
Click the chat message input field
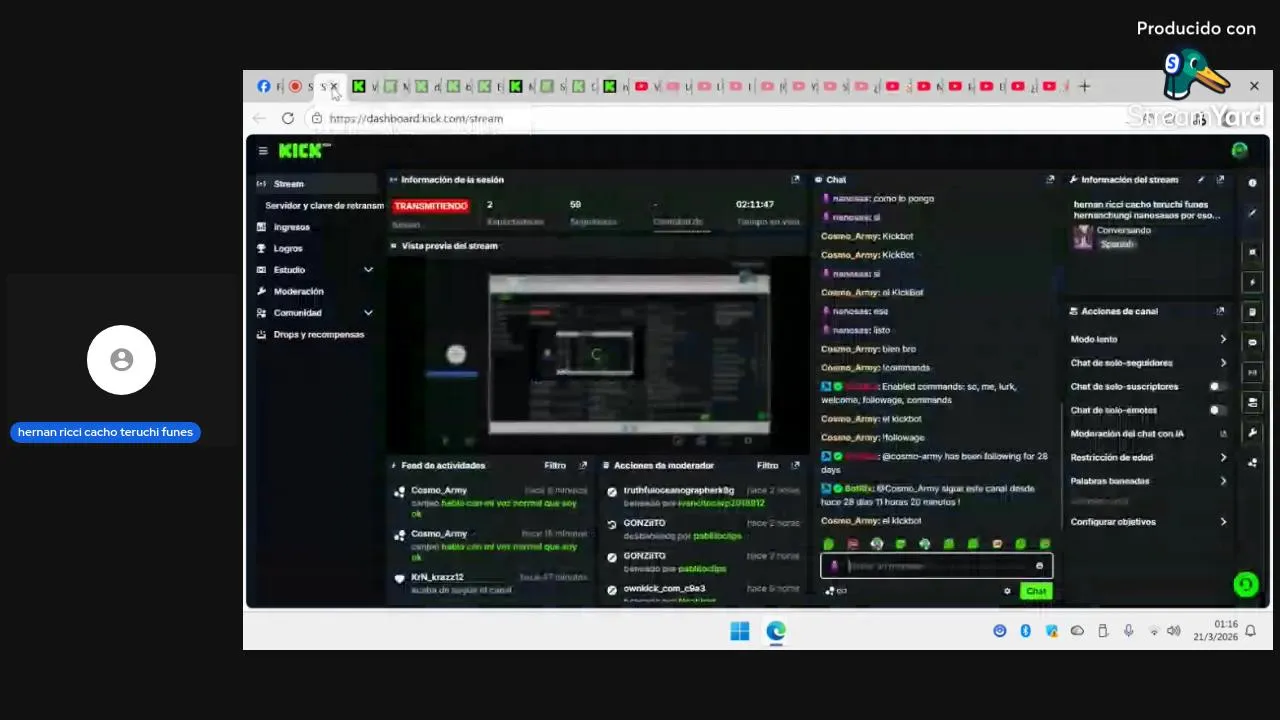point(935,566)
